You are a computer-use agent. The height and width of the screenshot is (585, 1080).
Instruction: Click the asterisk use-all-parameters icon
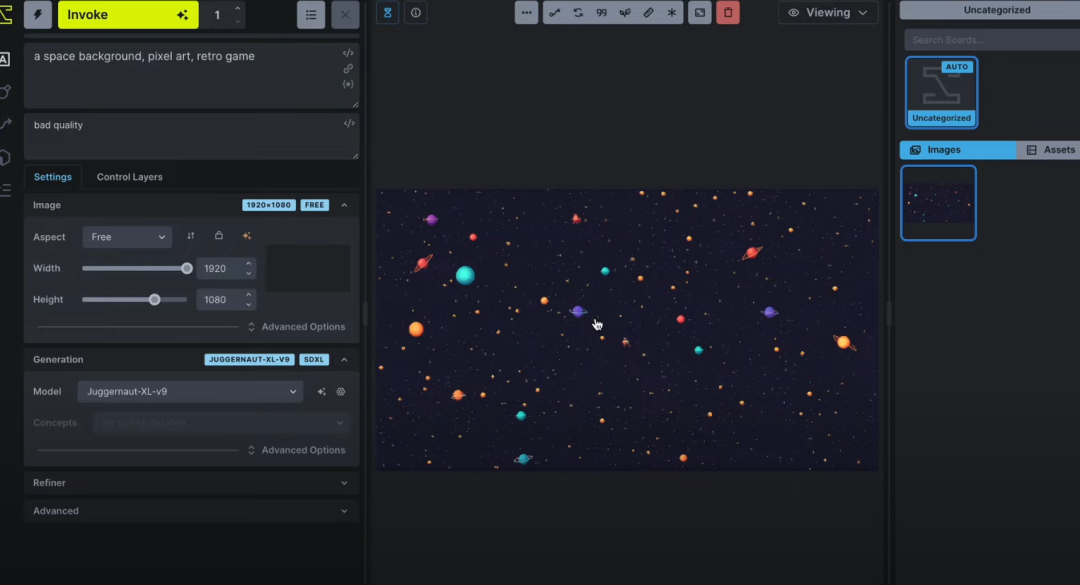pyautogui.click(x=672, y=13)
